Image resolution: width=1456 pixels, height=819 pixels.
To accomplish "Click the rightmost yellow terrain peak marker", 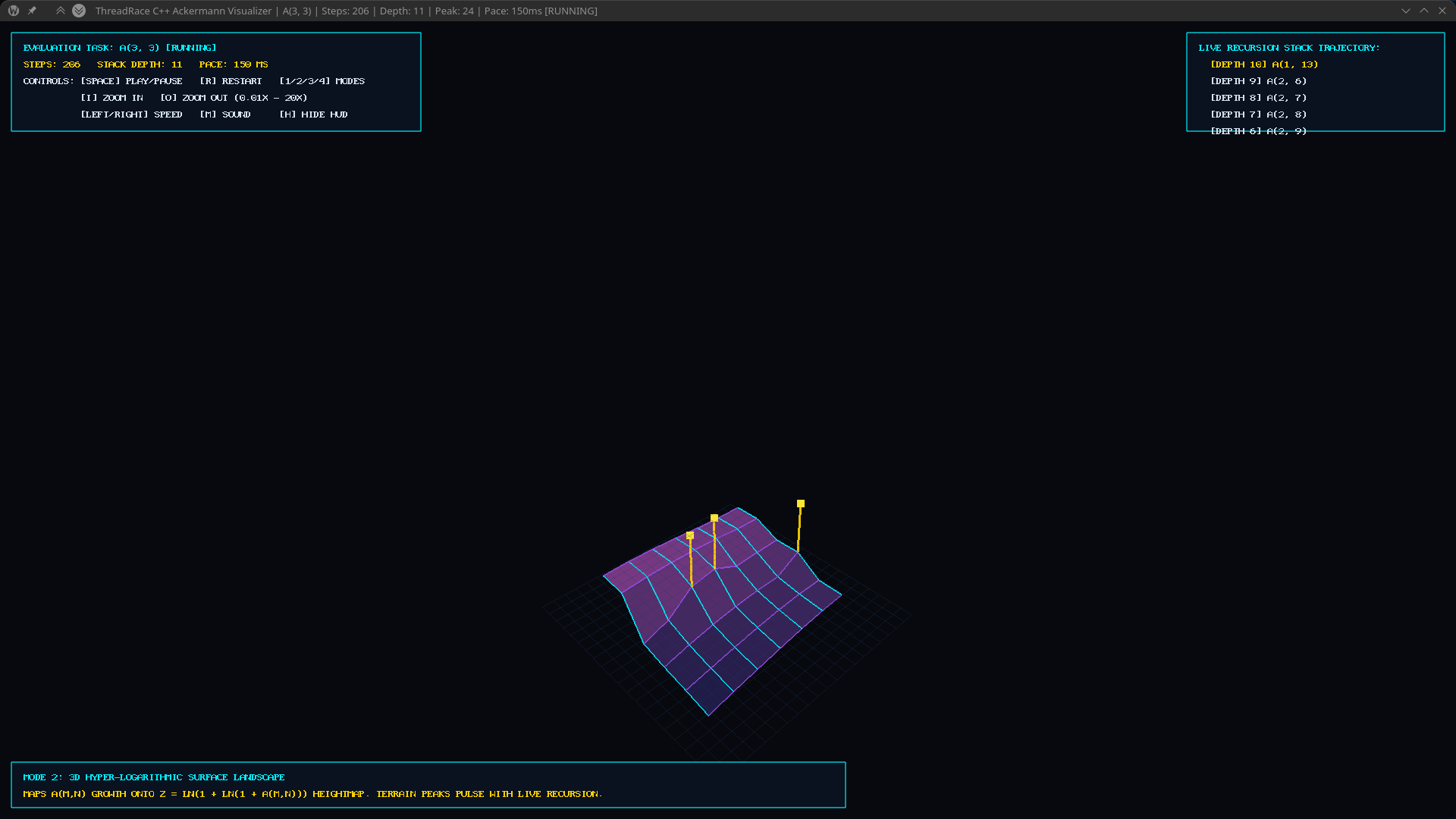I will coord(801,504).
